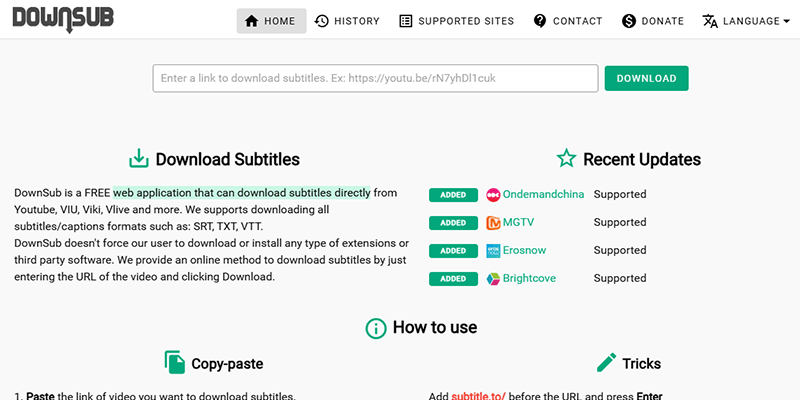Open the Home nav tab

[x=271, y=21]
